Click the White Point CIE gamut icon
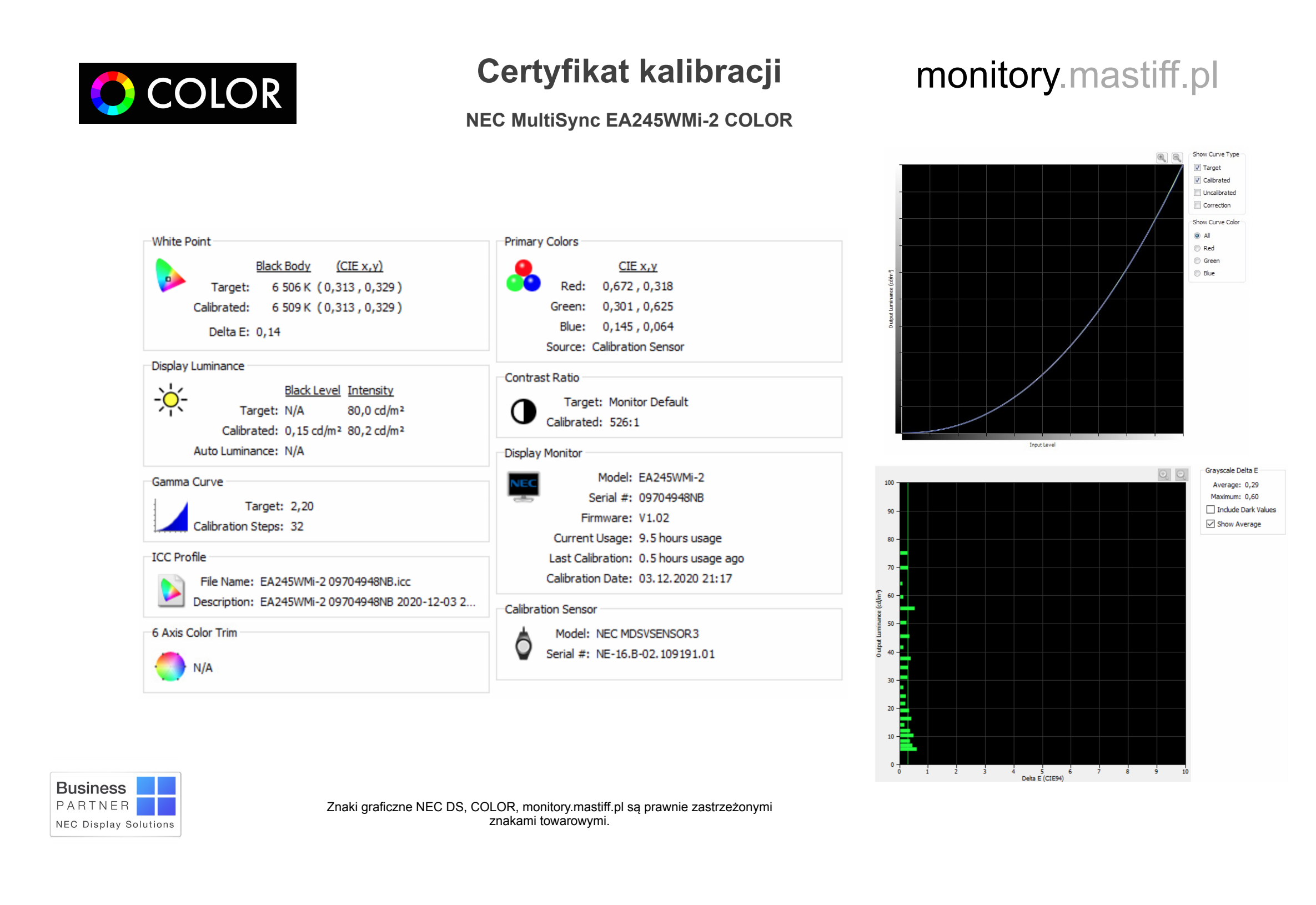 169,276
